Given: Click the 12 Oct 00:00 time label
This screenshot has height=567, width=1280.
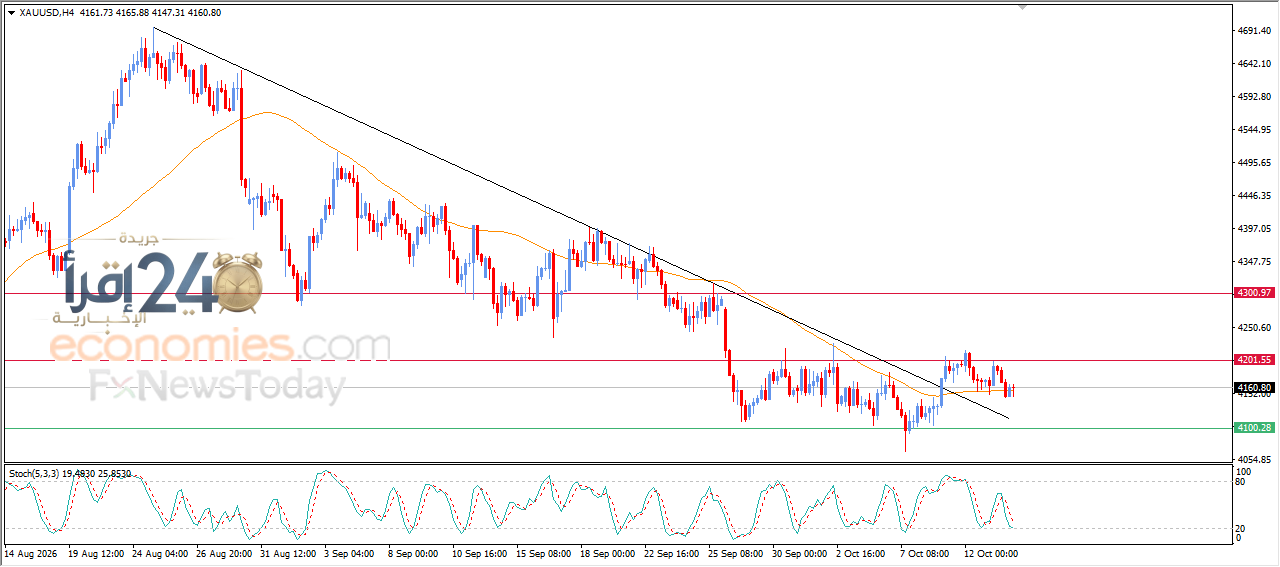Looking at the screenshot, I should [x=990, y=552].
